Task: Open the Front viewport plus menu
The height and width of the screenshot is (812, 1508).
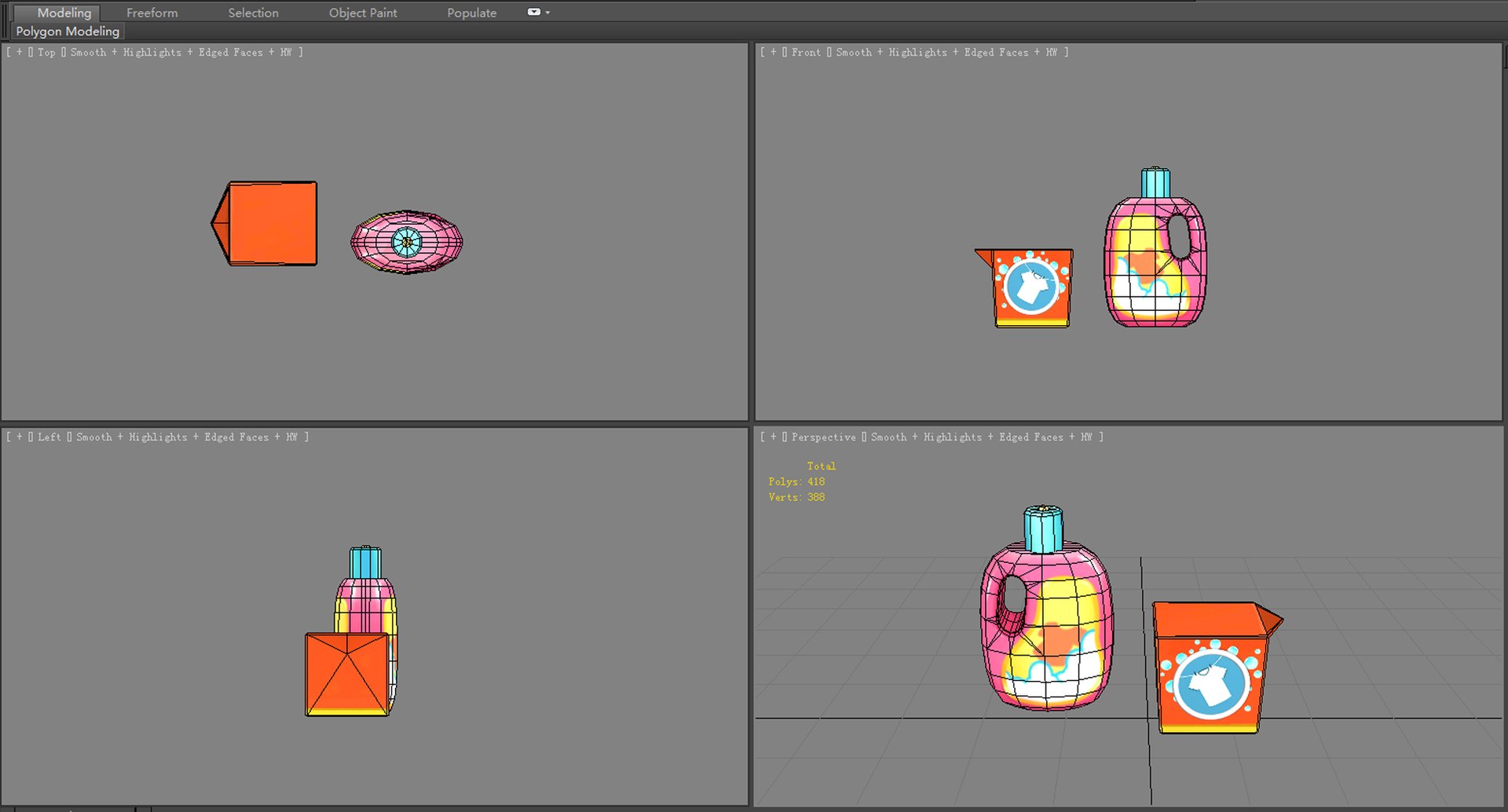Action: tap(773, 53)
